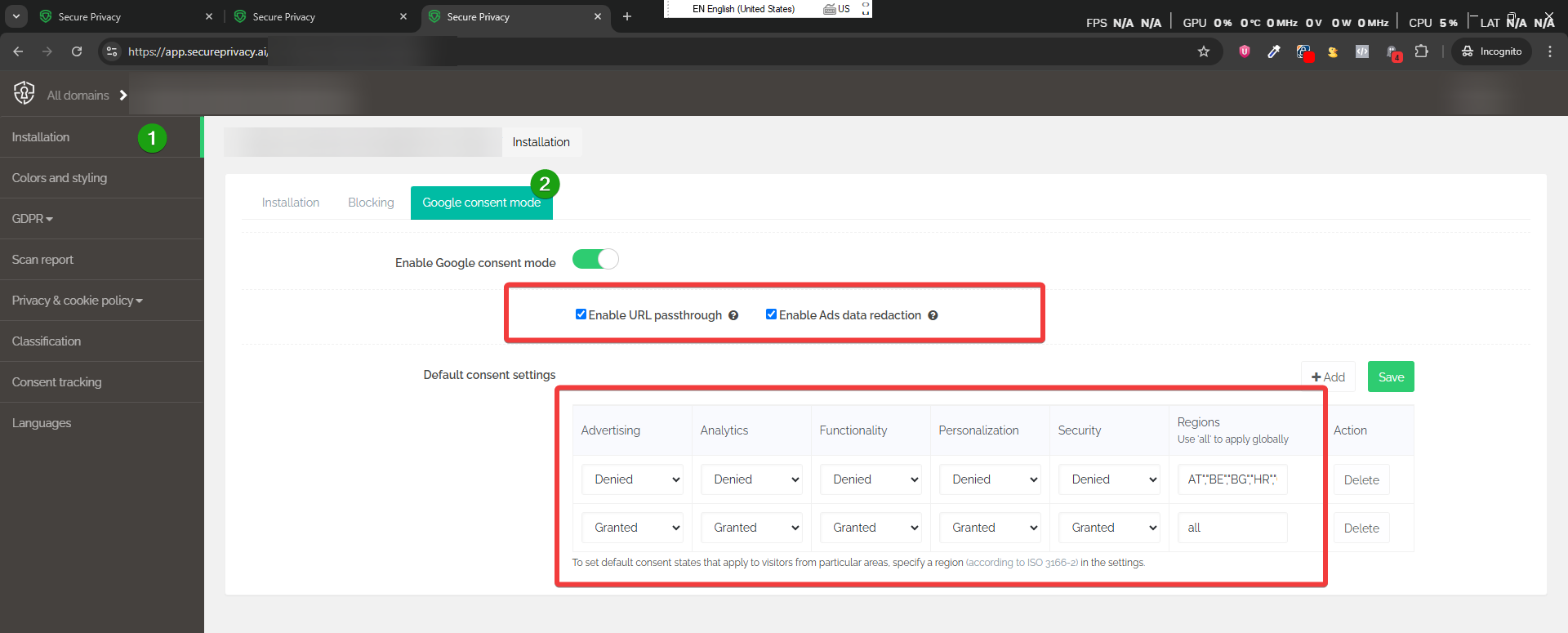1568x633 pixels.
Task: Show help for Enable Ads data redaction
Action: pyautogui.click(x=933, y=316)
